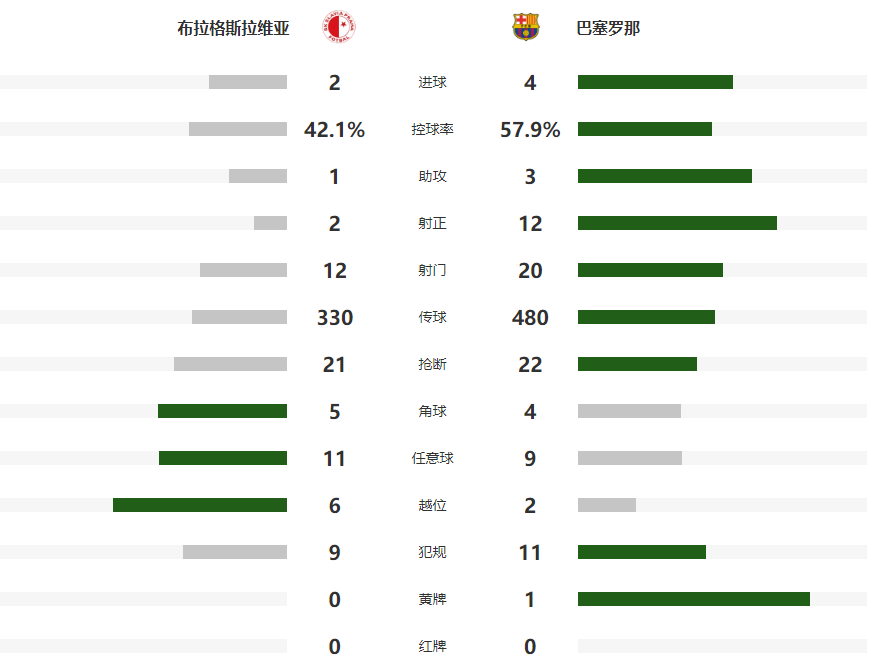Open the 巴塞罗那 team name link
The width and height of the screenshot is (875, 667).
(608, 29)
